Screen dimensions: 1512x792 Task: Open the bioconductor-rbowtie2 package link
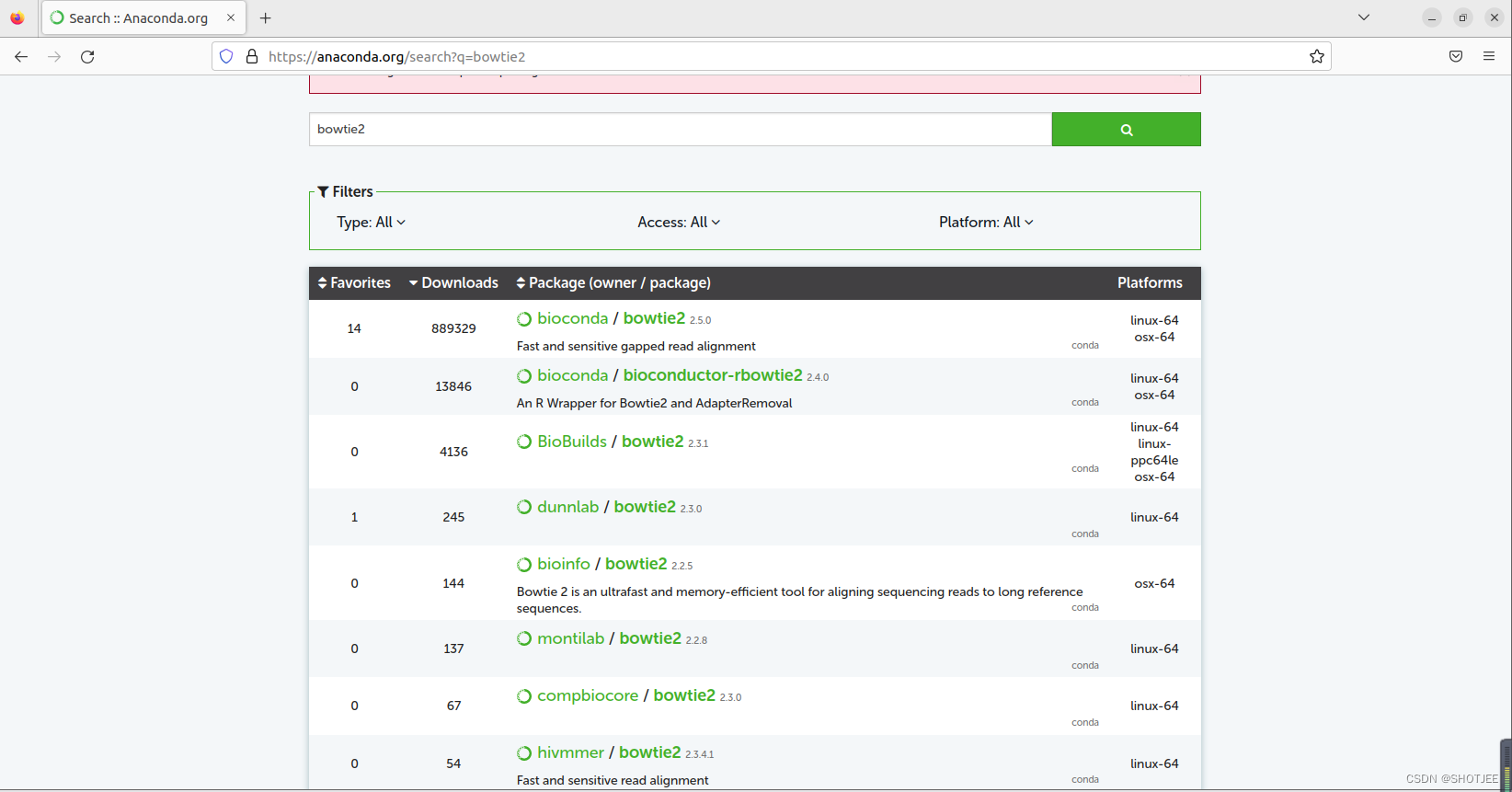point(713,375)
